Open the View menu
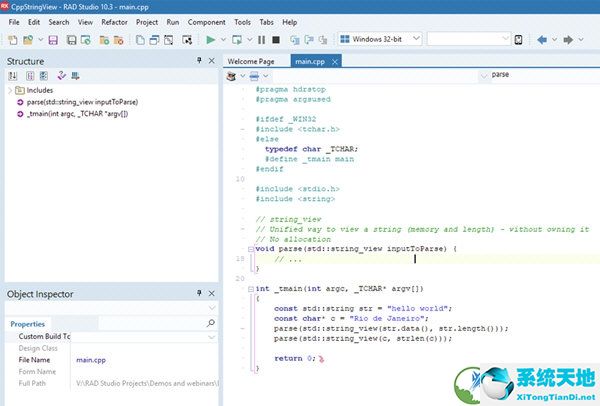600x406 pixels. pyautogui.click(x=85, y=22)
